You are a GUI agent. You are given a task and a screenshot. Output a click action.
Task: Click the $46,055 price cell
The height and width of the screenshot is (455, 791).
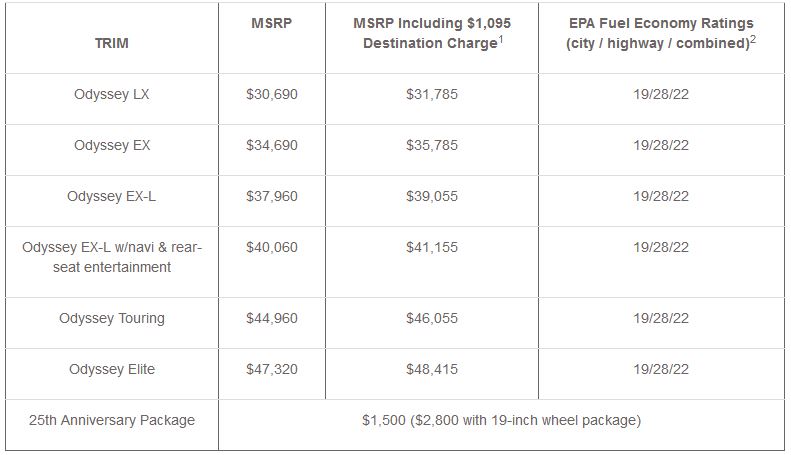pyautogui.click(x=432, y=319)
